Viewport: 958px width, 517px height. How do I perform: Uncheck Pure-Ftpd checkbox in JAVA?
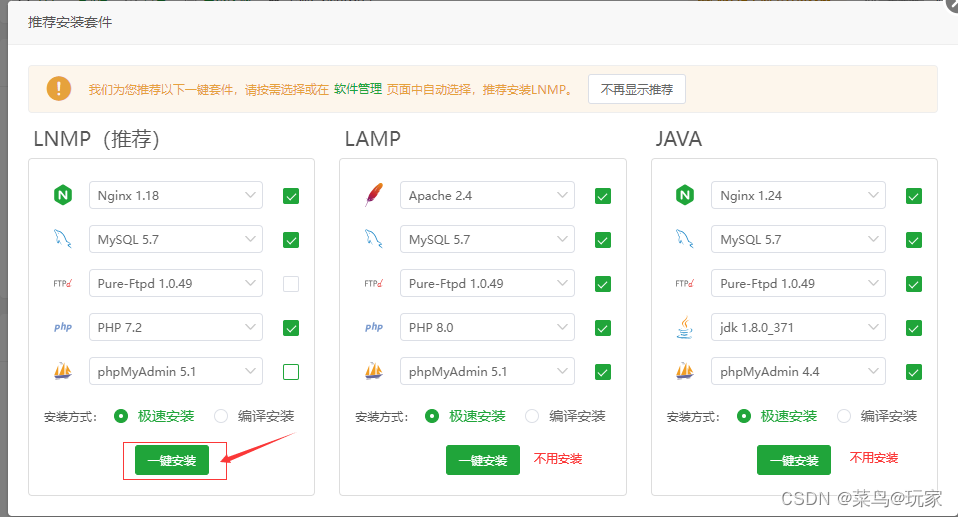point(914,284)
